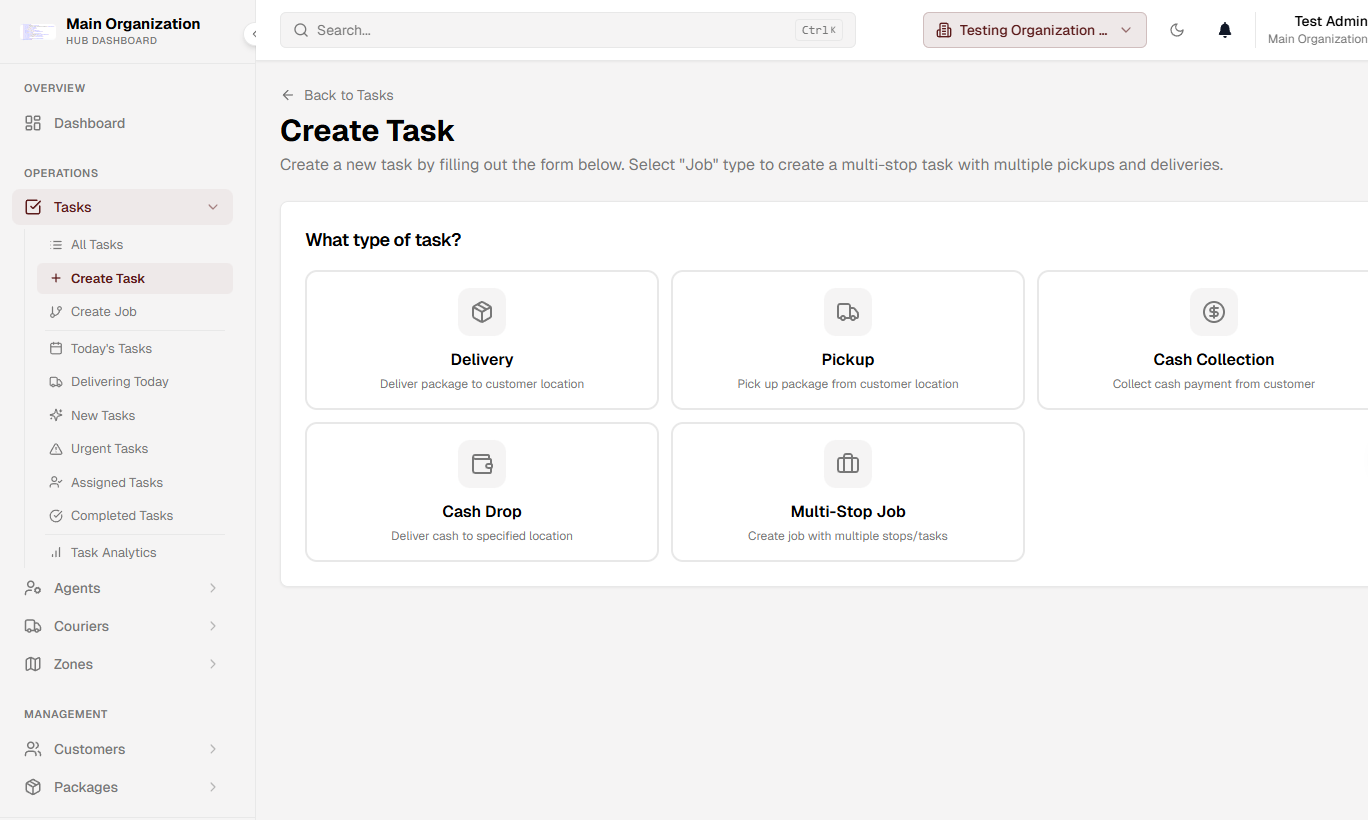Click the search magnifier icon
The image size is (1368, 820).
coord(301,30)
